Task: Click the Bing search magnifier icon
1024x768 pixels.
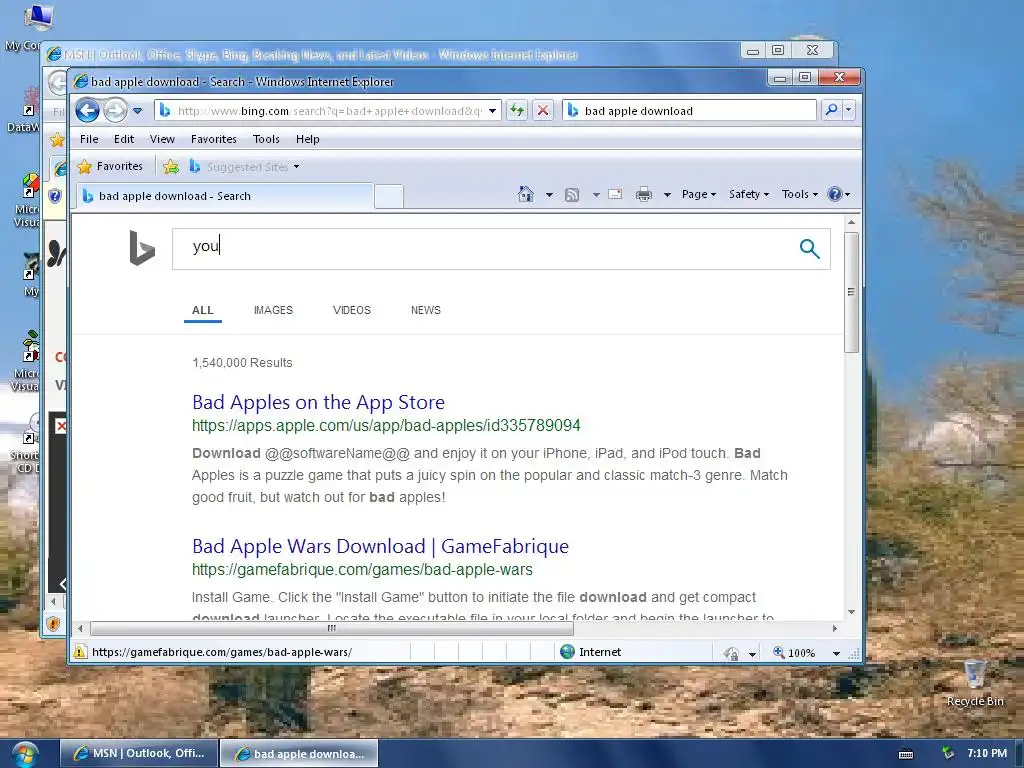Action: tap(809, 248)
